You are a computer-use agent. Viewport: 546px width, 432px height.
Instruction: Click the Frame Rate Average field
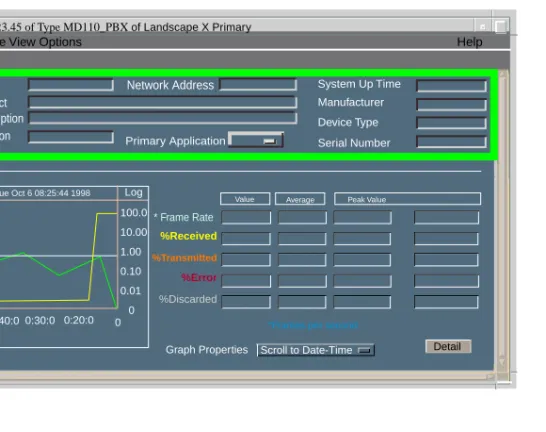tap(302, 218)
